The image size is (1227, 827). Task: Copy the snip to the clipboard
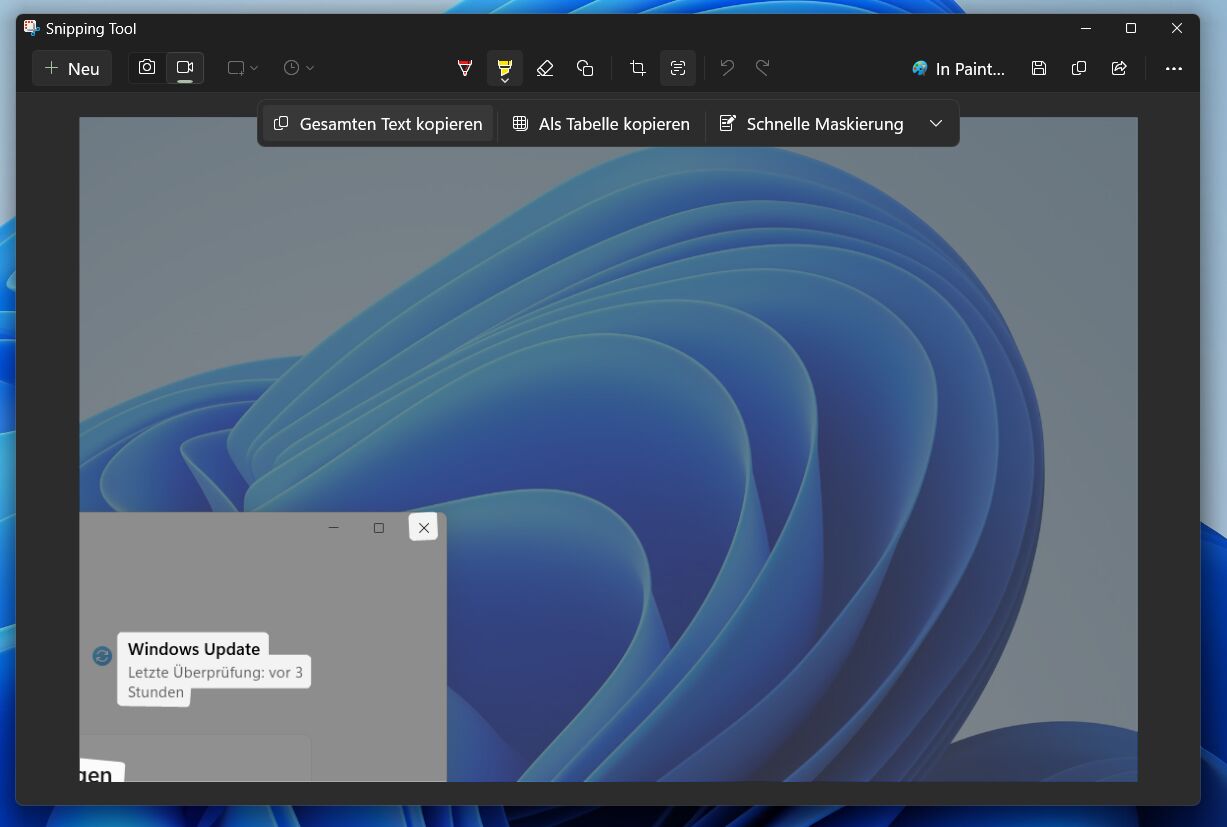tap(1079, 68)
